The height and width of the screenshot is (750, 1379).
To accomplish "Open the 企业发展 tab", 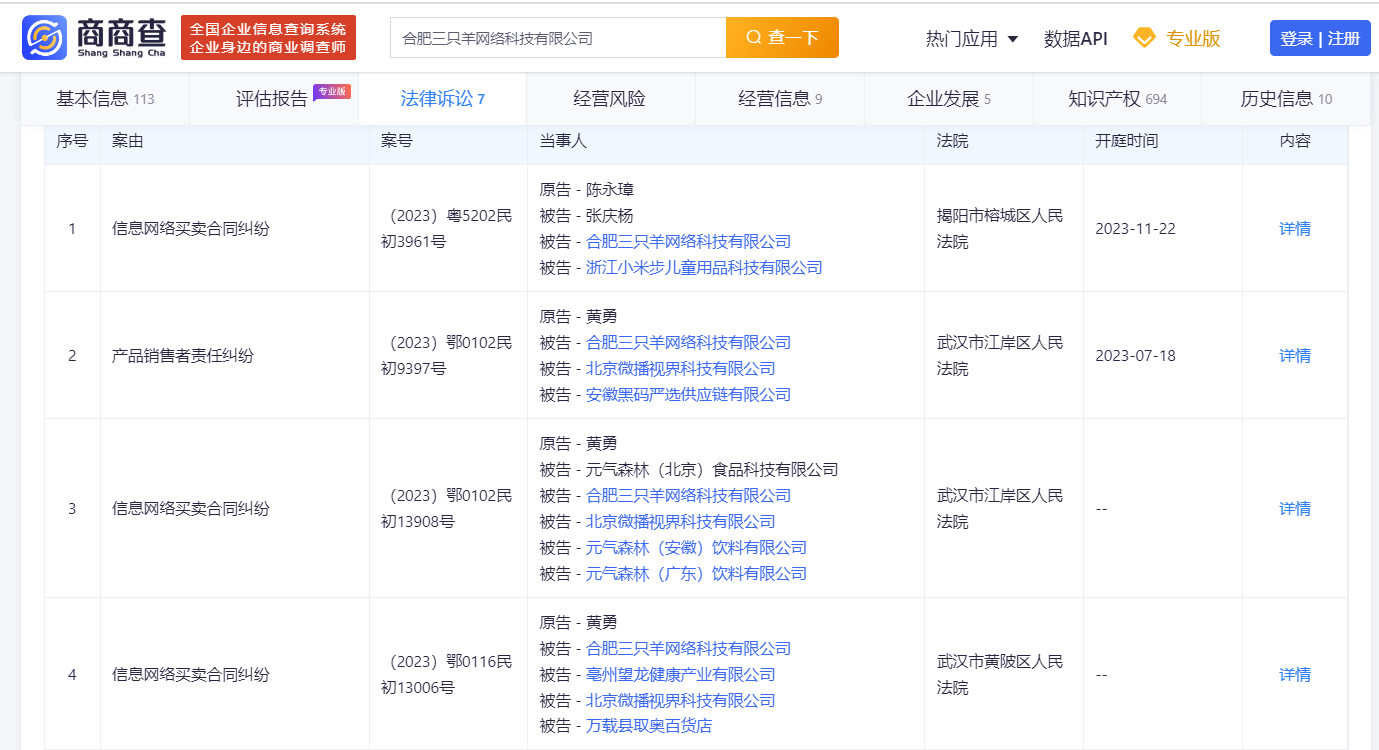I will (x=949, y=98).
